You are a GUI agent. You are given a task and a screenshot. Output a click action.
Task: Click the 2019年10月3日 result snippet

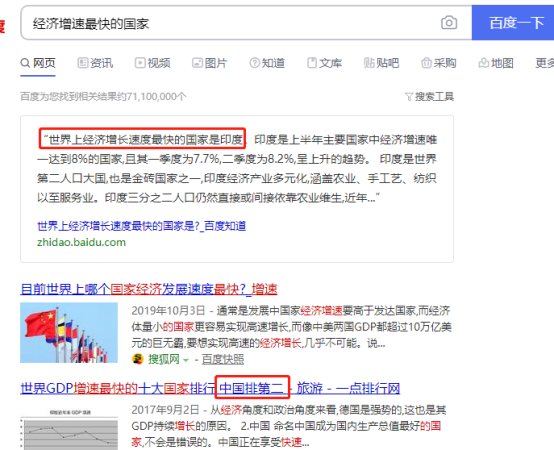pos(291,327)
